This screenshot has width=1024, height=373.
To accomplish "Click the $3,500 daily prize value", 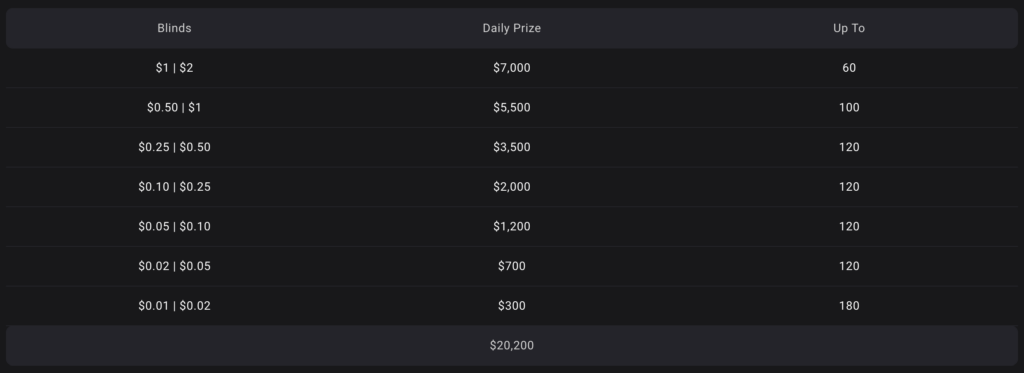I will click(x=511, y=147).
